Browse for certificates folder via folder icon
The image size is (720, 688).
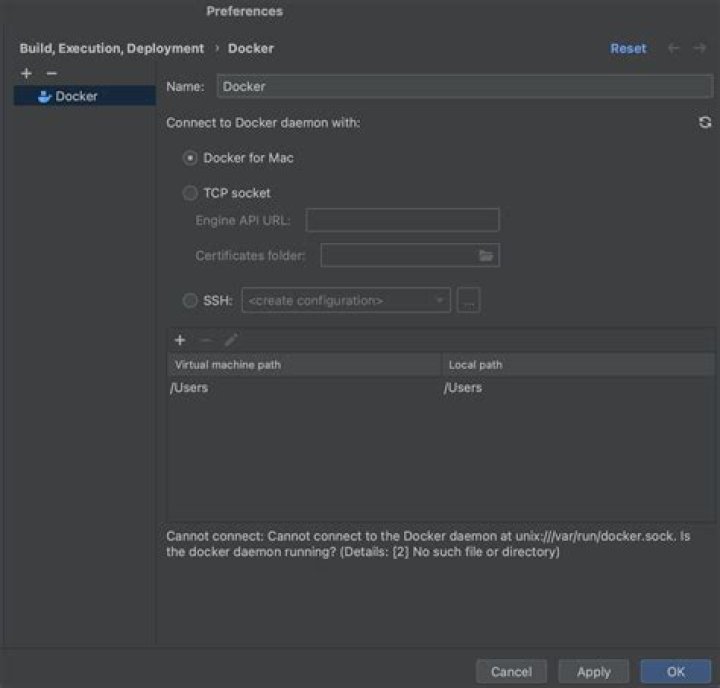click(486, 255)
